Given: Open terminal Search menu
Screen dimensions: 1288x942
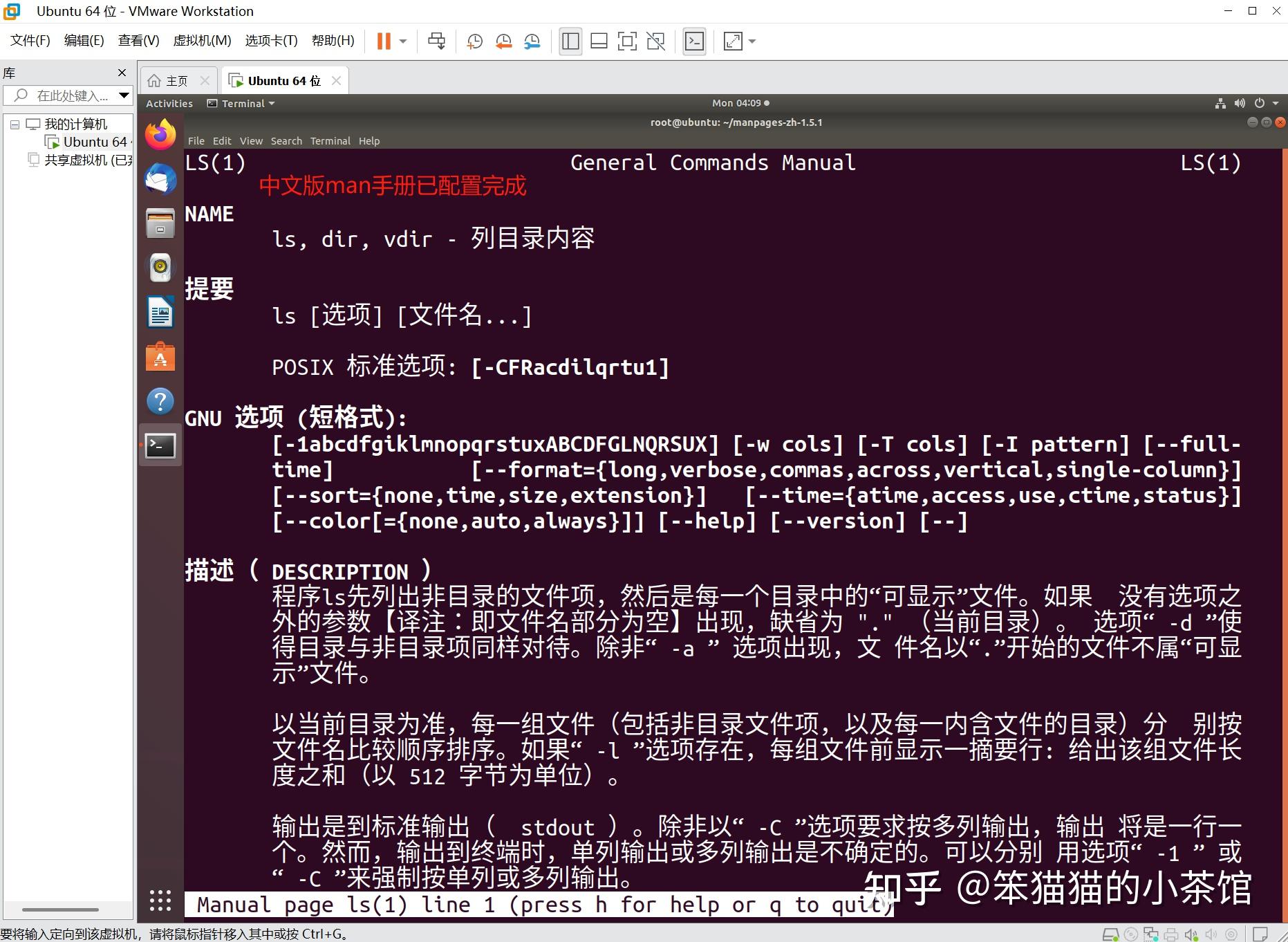Looking at the screenshot, I should 286,140.
